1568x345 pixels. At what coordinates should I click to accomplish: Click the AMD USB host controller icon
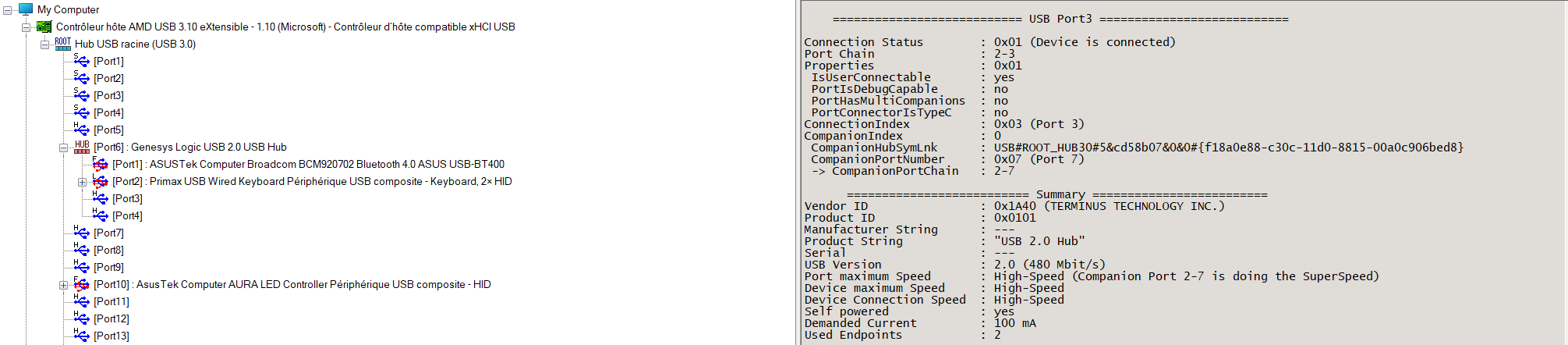coord(44,27)
